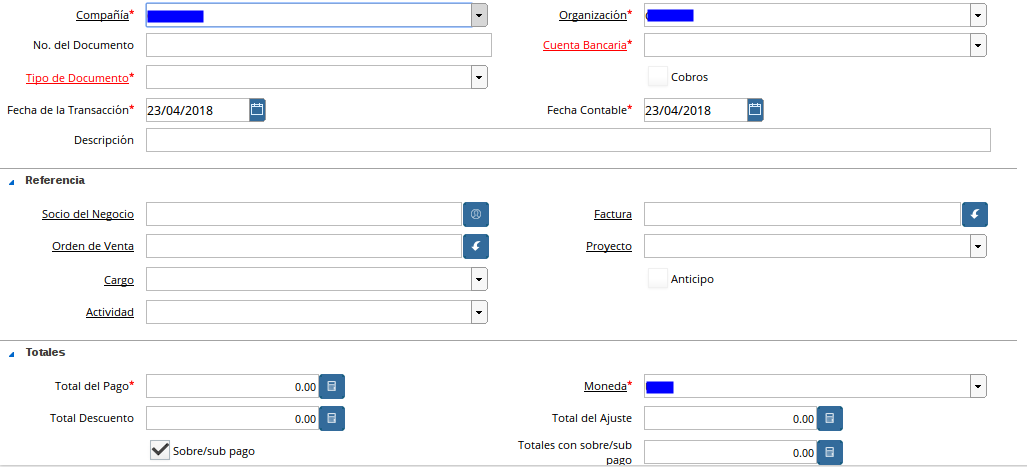
Task: Enable the Cobros checkbox
Action: click(x=657, y=77)
